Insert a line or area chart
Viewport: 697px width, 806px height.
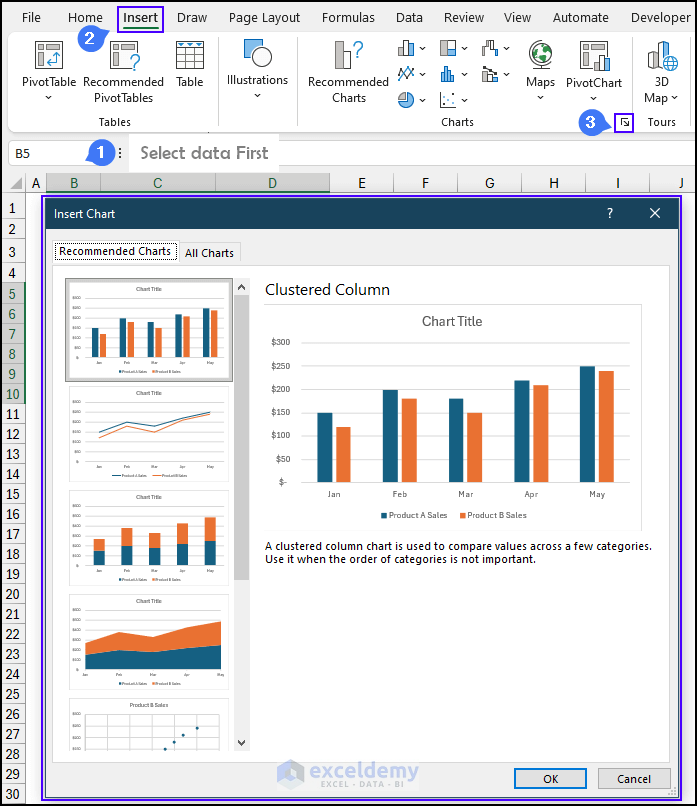point(406,74)
